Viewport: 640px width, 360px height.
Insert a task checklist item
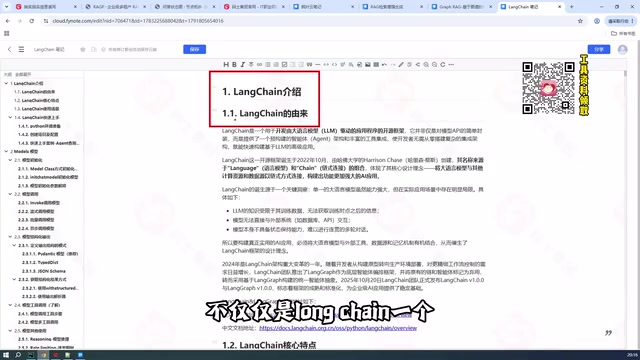coord(284,64)
